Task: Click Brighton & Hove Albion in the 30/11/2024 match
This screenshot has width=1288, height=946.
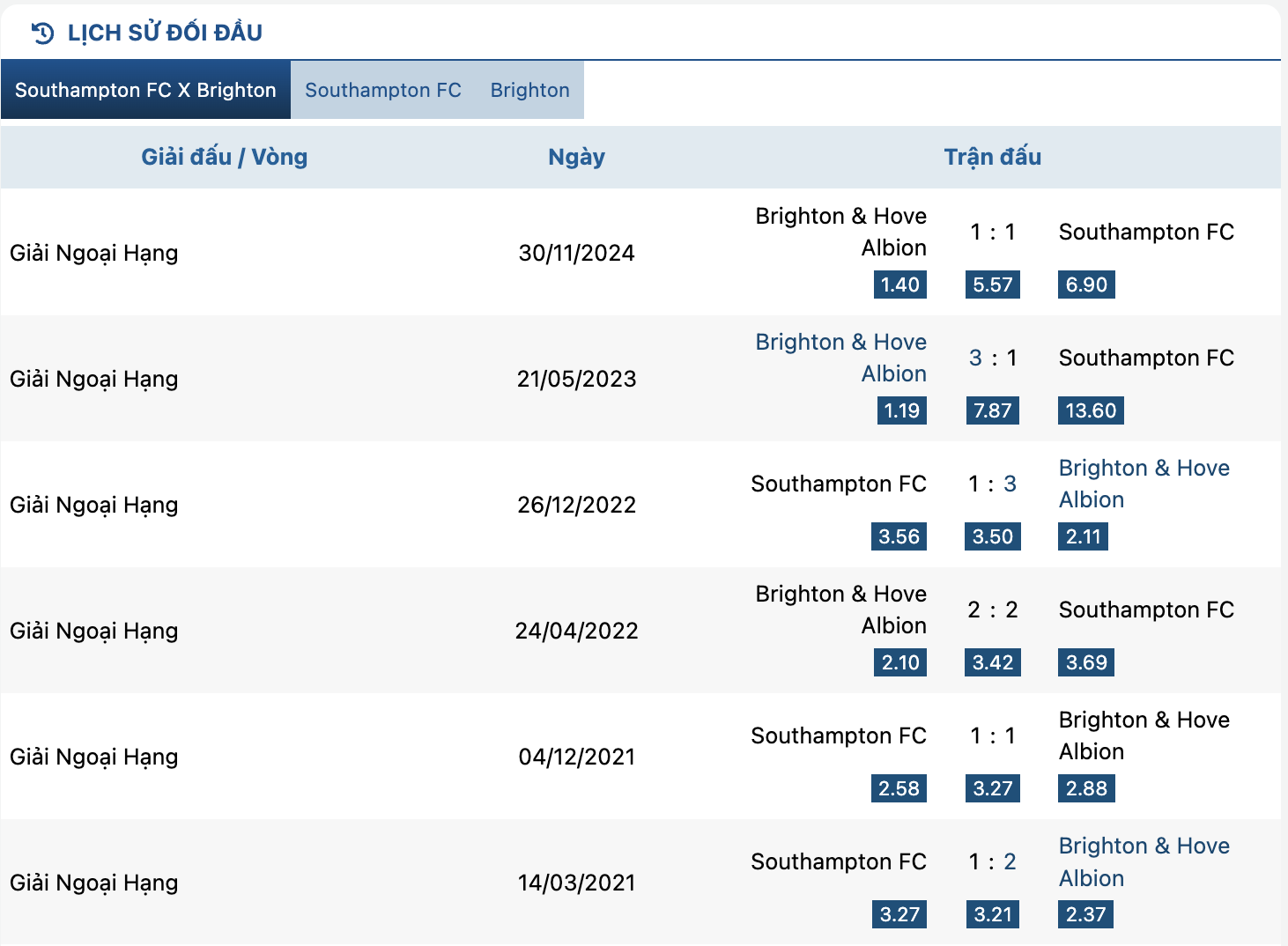Action: tap(841, 232)
